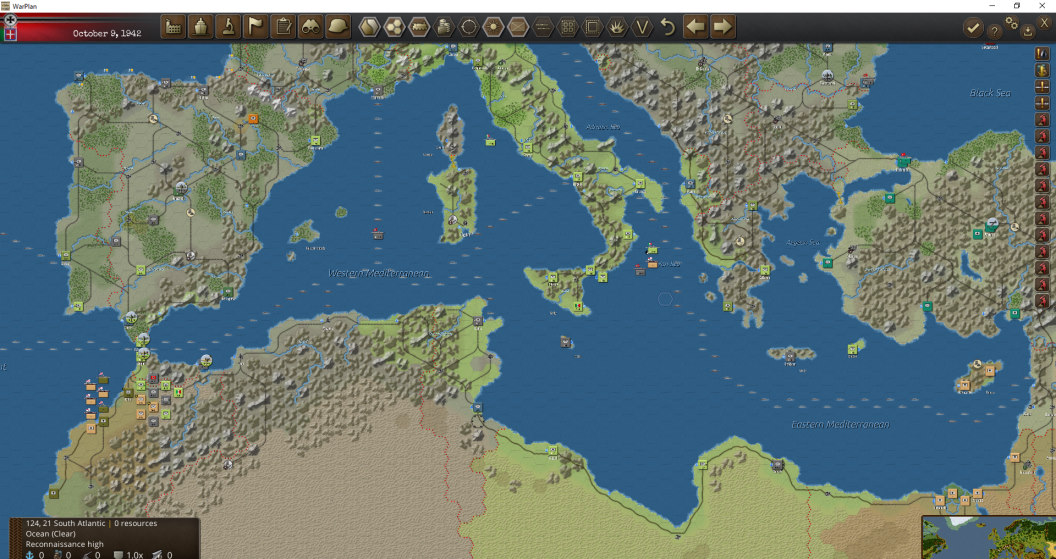This screenshot has height=559, width=1056.
Task: Select the ship west of Sardinia
Action: pyautogui.click(x=378, y=234)
